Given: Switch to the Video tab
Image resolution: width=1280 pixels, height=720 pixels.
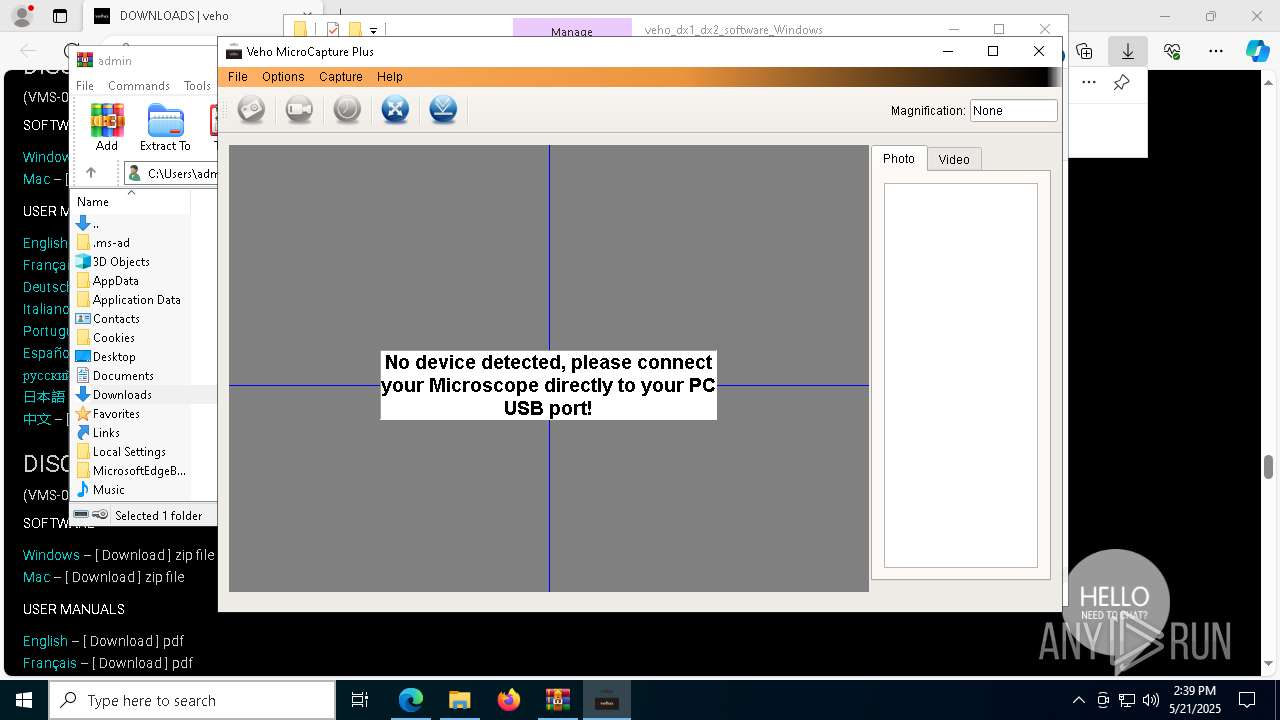Looking at the screenshot, I should coord(954,159).
